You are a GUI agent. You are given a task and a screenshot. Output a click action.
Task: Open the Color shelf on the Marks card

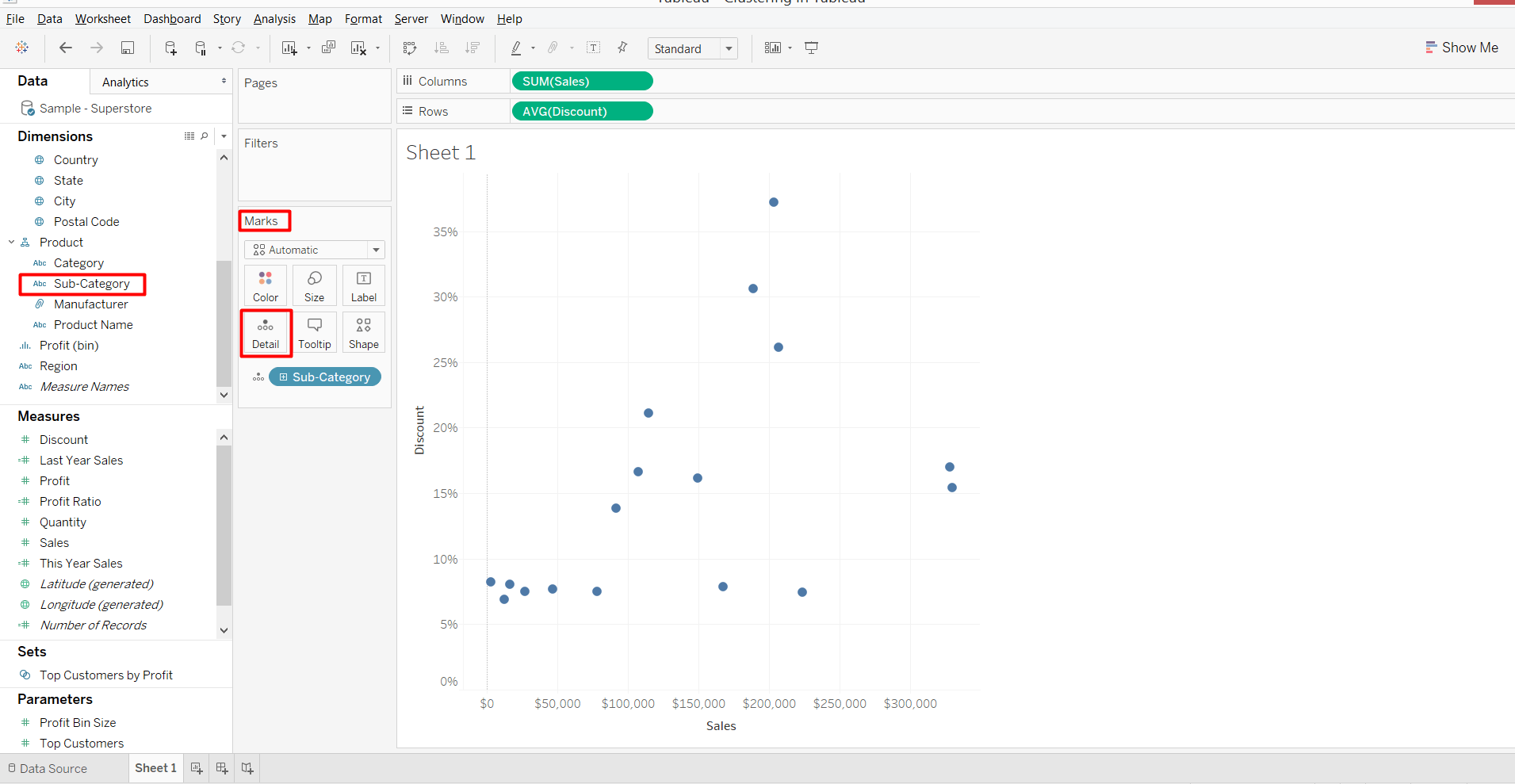(x=265, y=285)
